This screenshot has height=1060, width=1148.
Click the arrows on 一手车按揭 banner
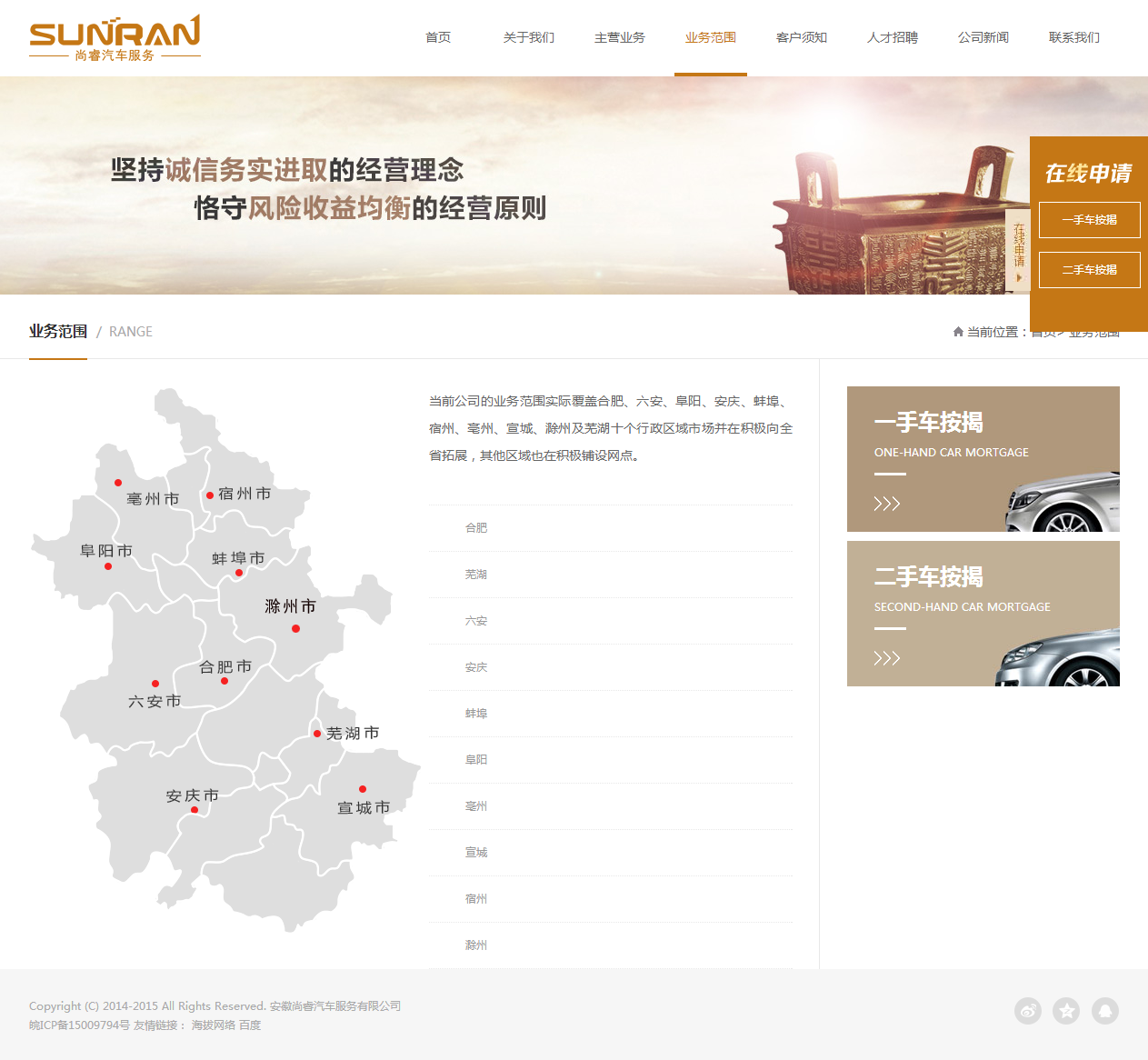click(886, 504)
